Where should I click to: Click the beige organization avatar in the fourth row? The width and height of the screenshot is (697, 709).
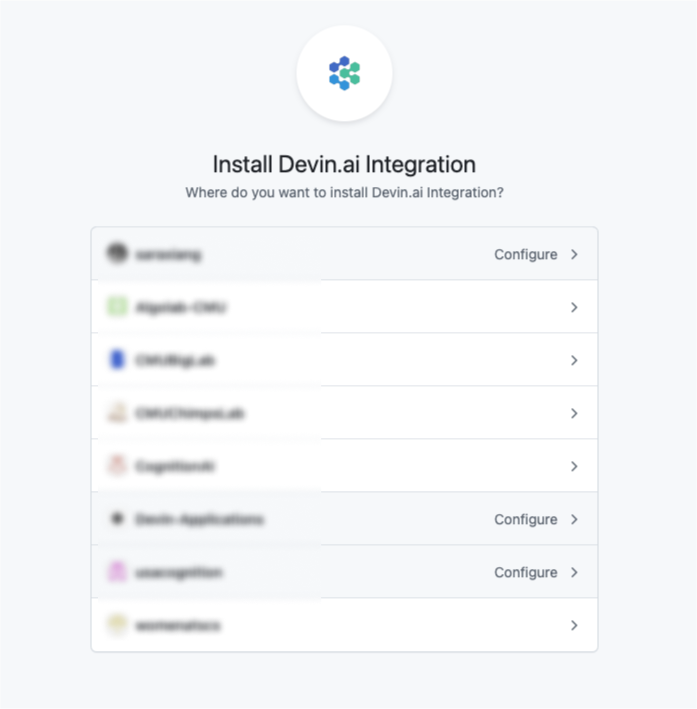[117, 412]
